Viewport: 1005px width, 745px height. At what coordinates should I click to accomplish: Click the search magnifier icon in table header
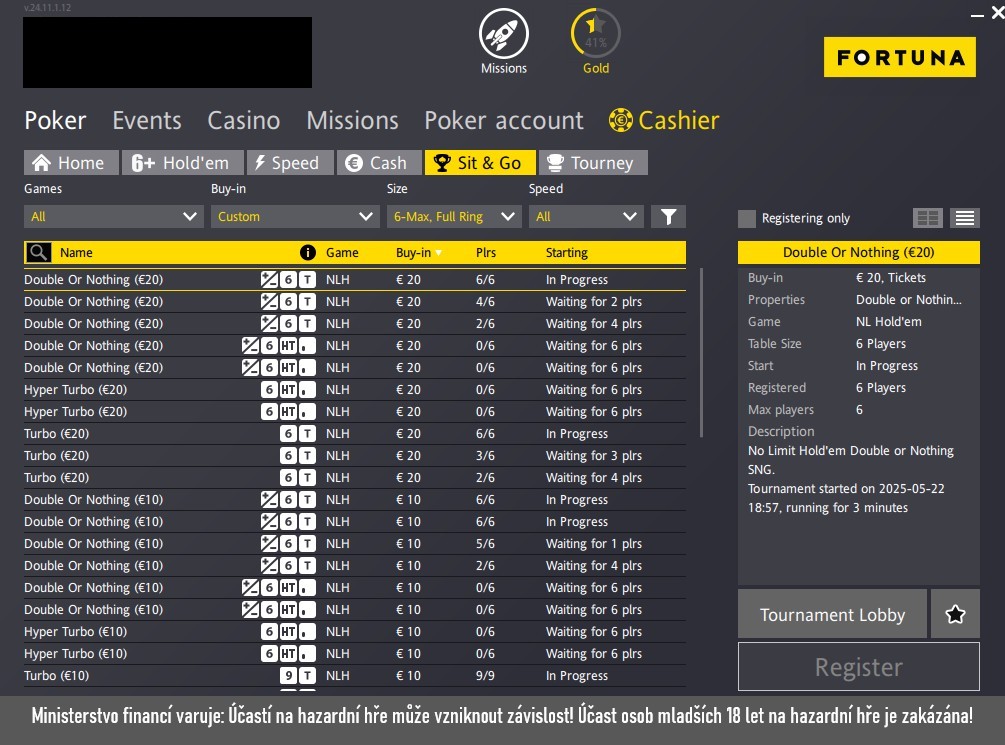pyautogui.click(x=38, y=253)
